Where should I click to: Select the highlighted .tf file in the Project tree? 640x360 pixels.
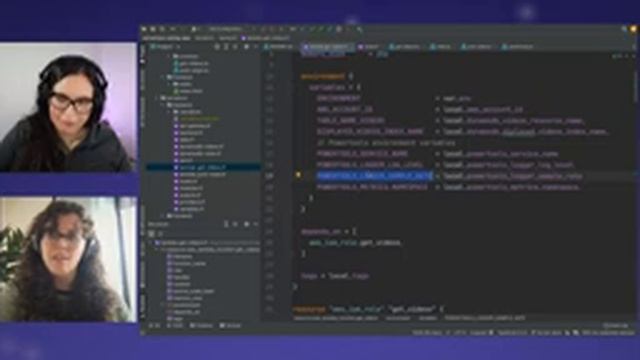[x=203, y=167]
